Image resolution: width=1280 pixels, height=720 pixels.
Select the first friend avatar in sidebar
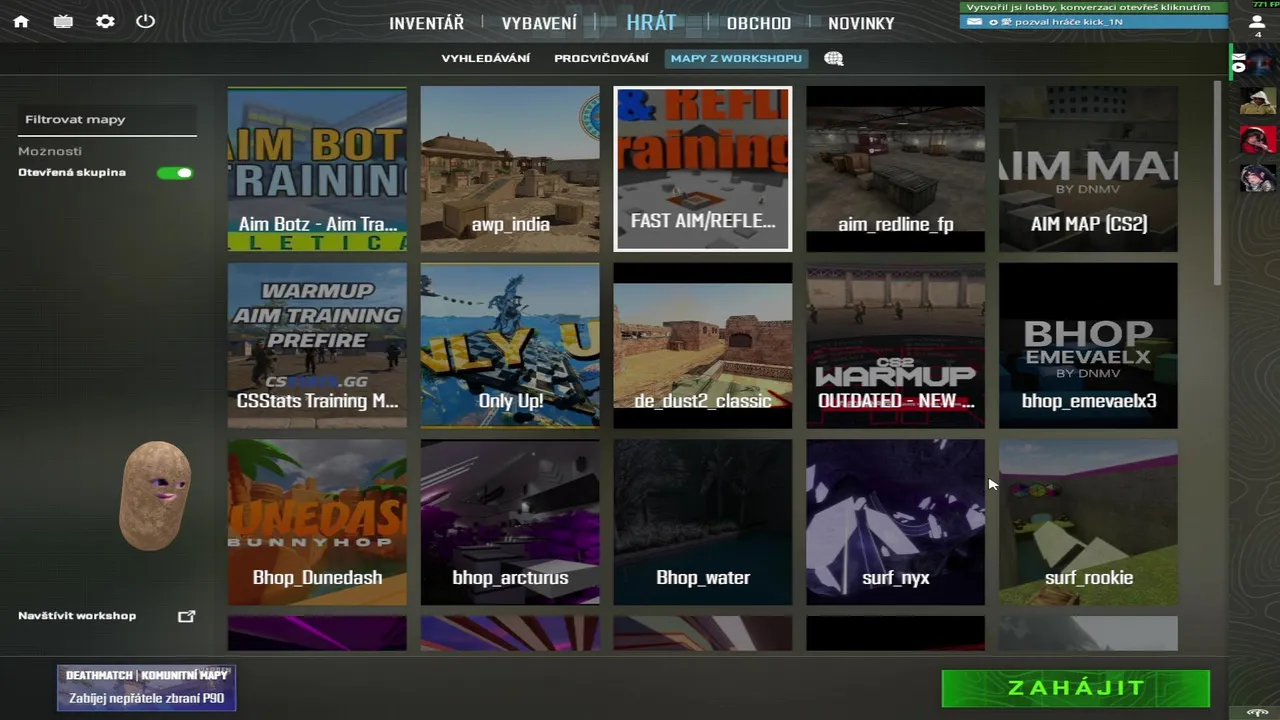pos(1258,62)
